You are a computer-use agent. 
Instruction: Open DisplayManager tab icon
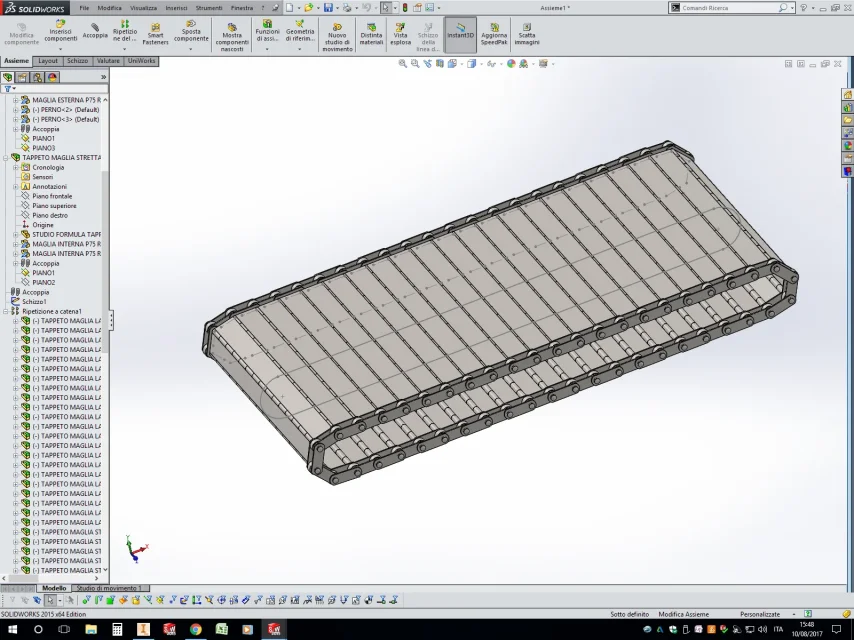[52, 77]
